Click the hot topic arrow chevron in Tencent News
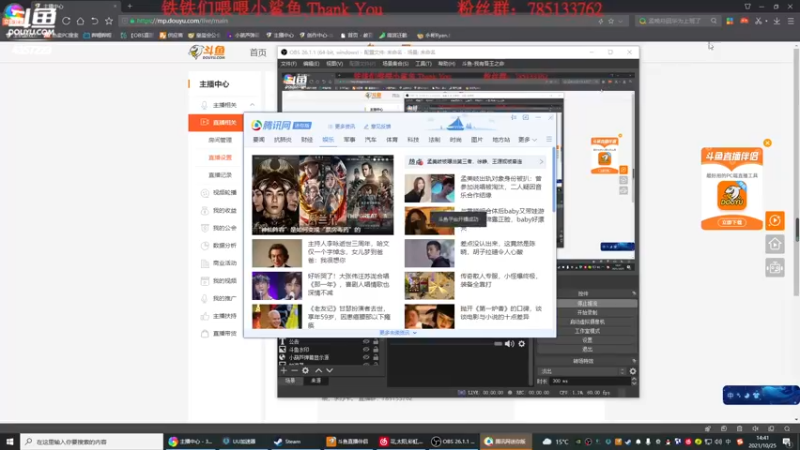The image size is (800, 450). (541, 162)
